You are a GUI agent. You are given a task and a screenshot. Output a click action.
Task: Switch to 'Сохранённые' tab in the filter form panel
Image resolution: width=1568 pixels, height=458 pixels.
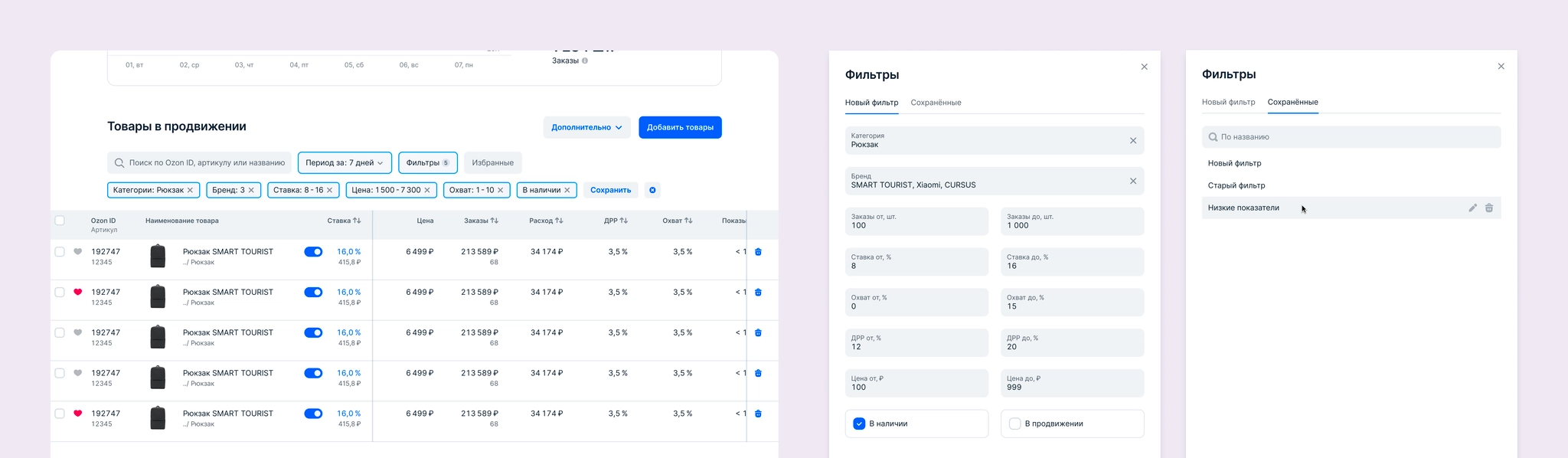(936, 103)
